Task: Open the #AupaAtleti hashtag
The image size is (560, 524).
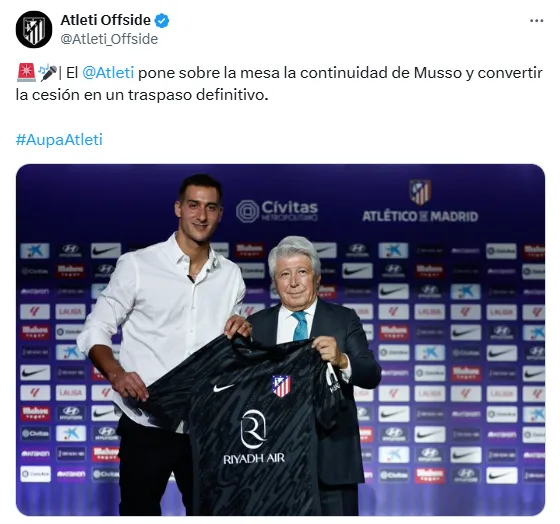Action: [59, 139]
